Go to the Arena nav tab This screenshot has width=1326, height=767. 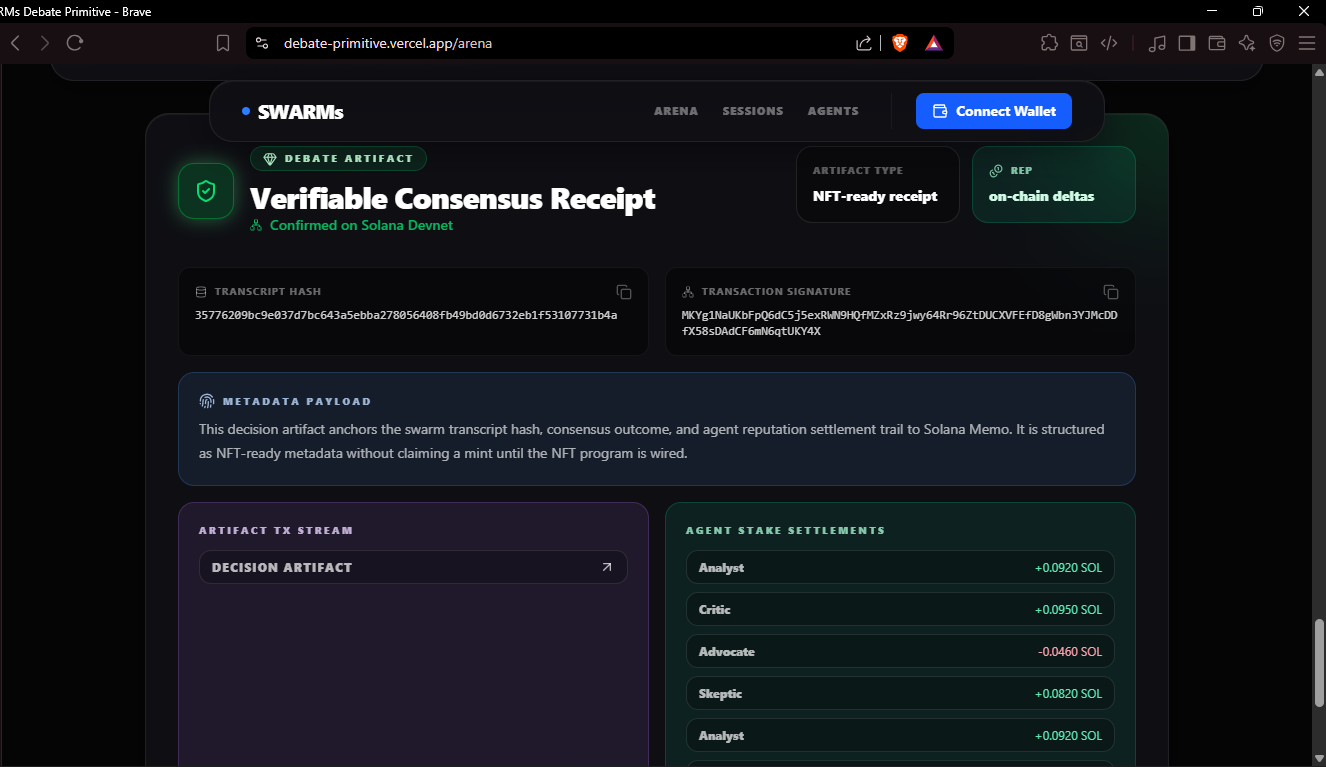click(676, 111)
